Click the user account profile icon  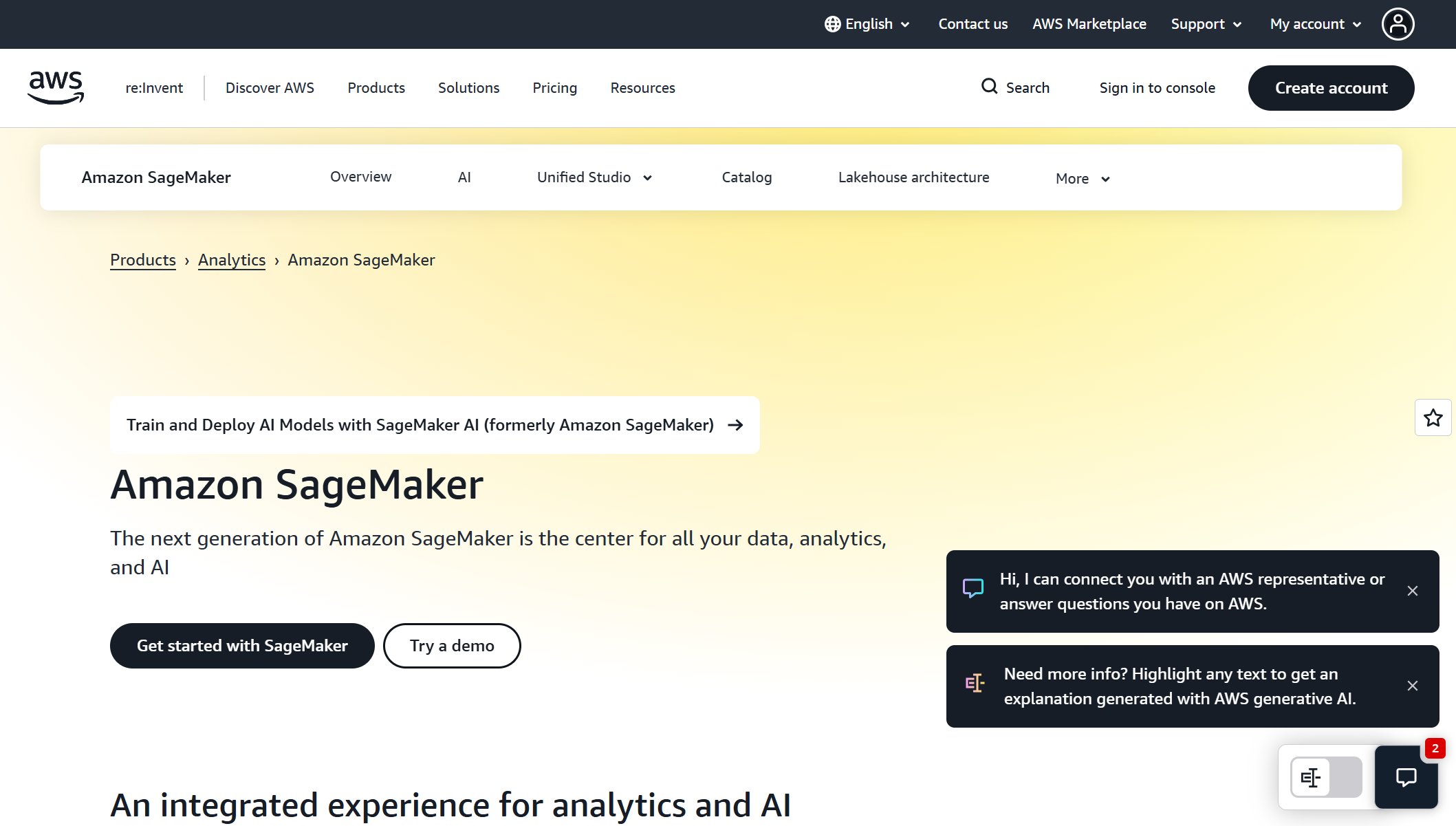[x=1397, y=24]
